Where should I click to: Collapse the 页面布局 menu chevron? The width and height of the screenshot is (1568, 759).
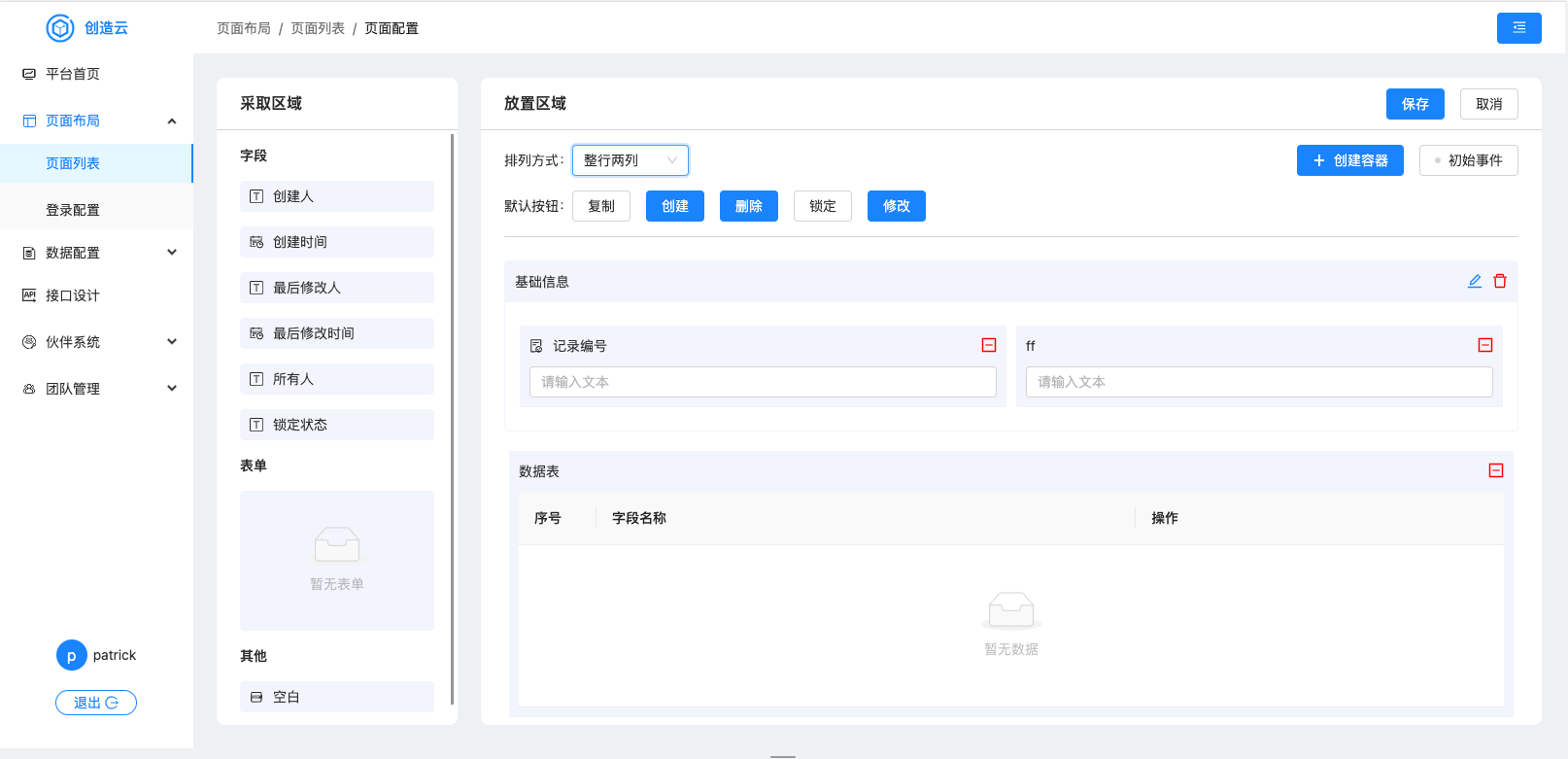pos(172,121)
